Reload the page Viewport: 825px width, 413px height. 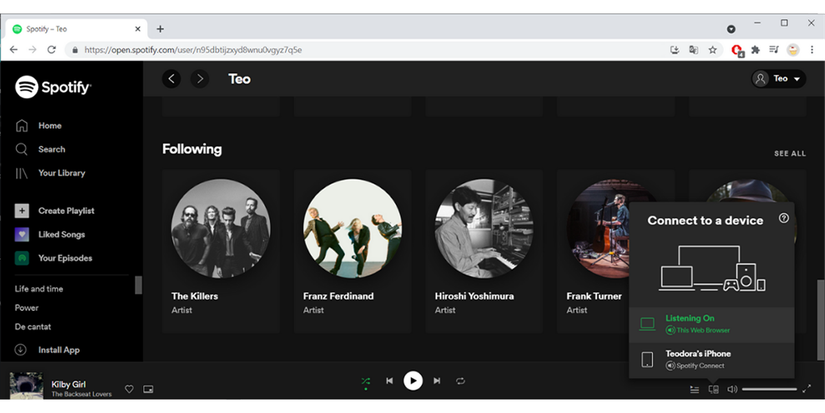coord(52,50)
